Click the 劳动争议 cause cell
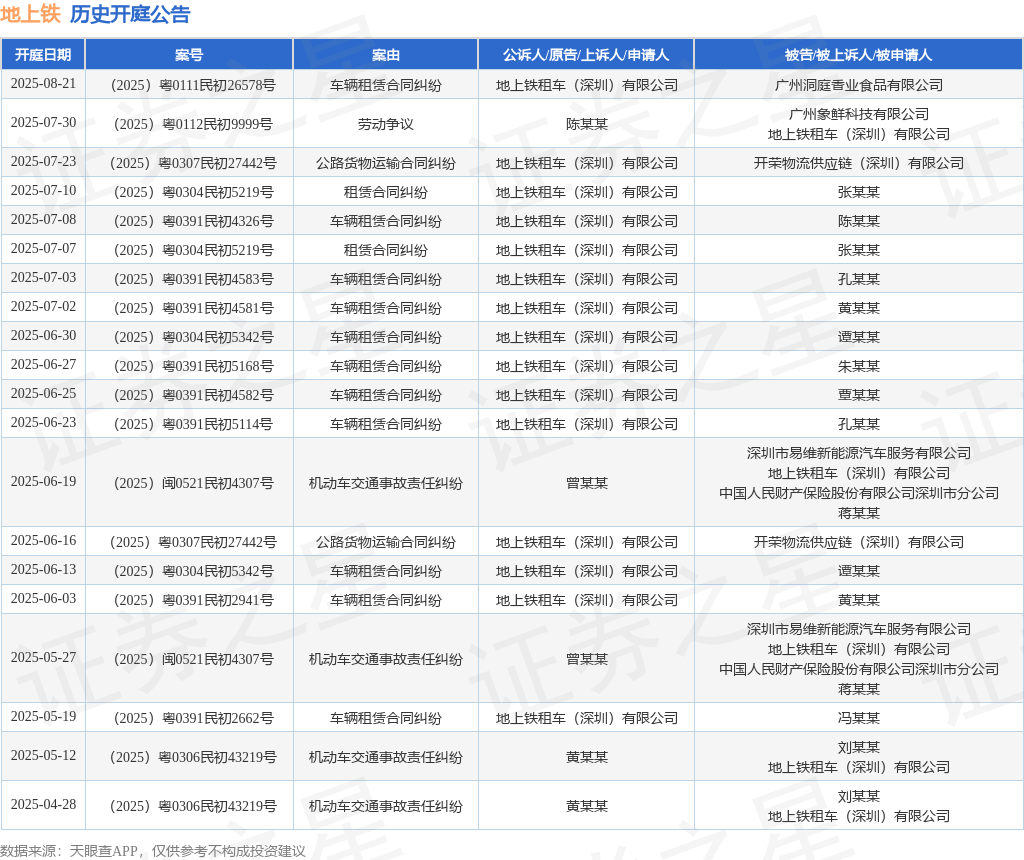The height and width of the screenshot is (860, 1024). (385, 124)
